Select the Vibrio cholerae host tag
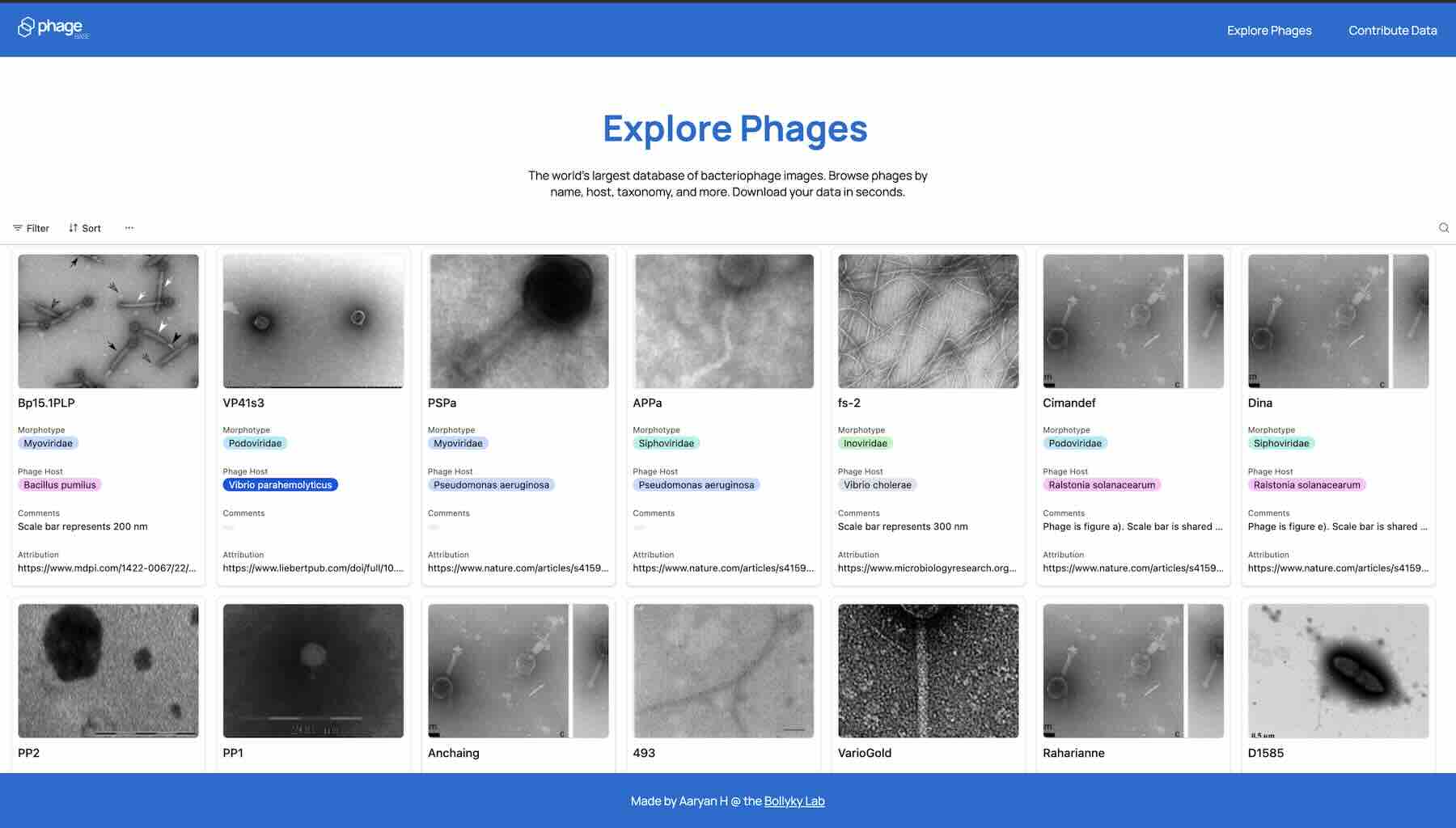Image resolution: width=1456 pixels, height=828 pixels. coord(878,485)
